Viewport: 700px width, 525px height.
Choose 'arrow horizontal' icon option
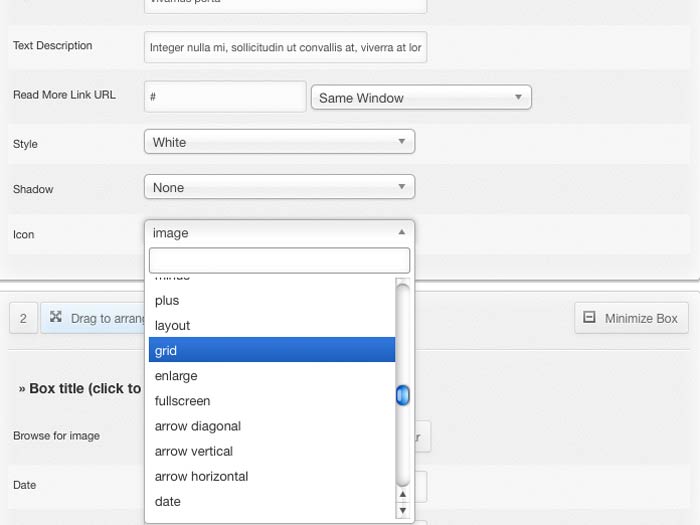pos(270,476)
